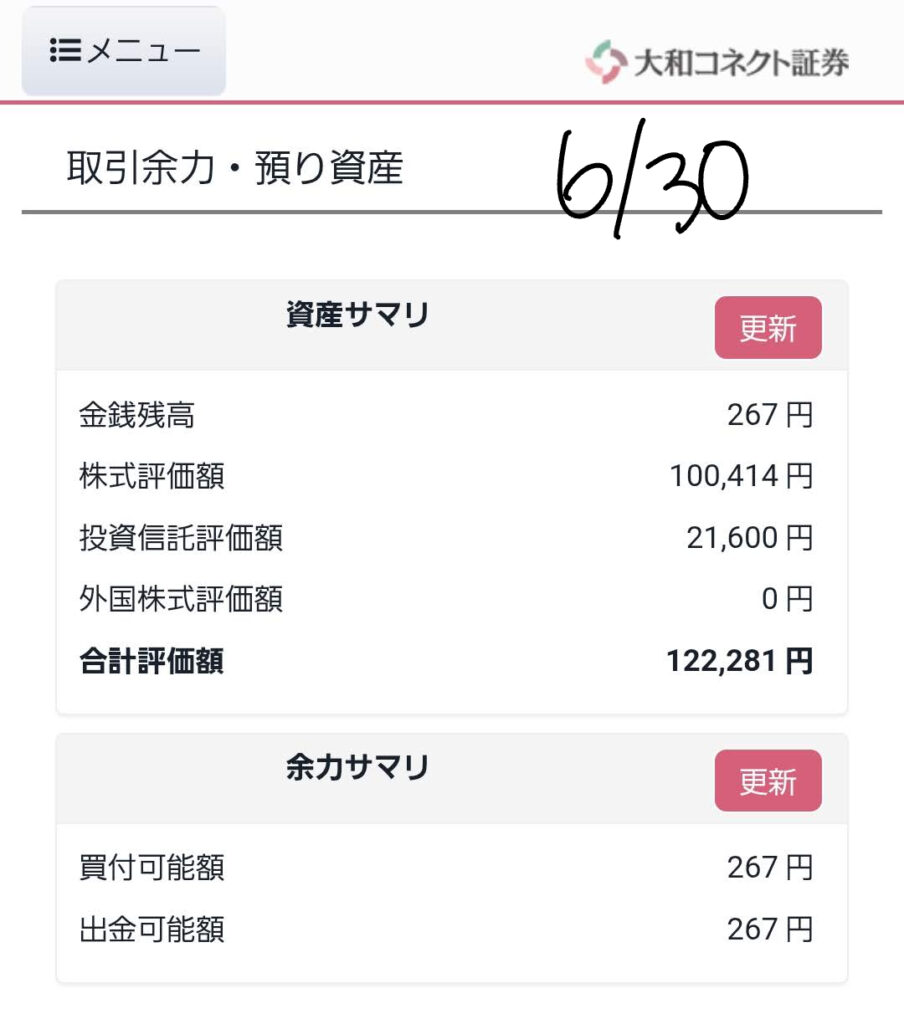Click the 100,414 円 stock value
The height and width of the screenshot is (1024, 904).
coord(741,476)
